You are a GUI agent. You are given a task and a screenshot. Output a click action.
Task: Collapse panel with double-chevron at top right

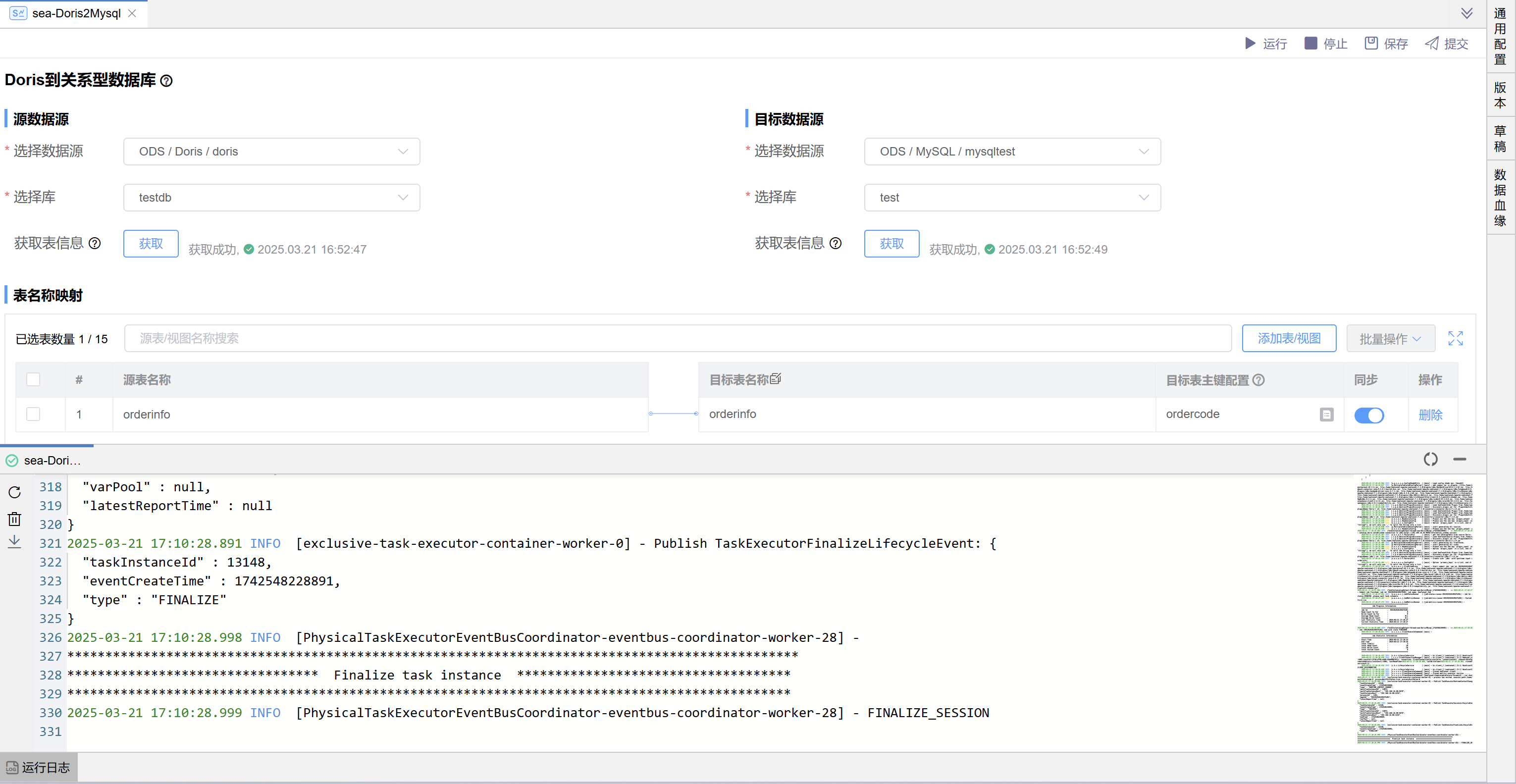click(x=1466, y=13)
